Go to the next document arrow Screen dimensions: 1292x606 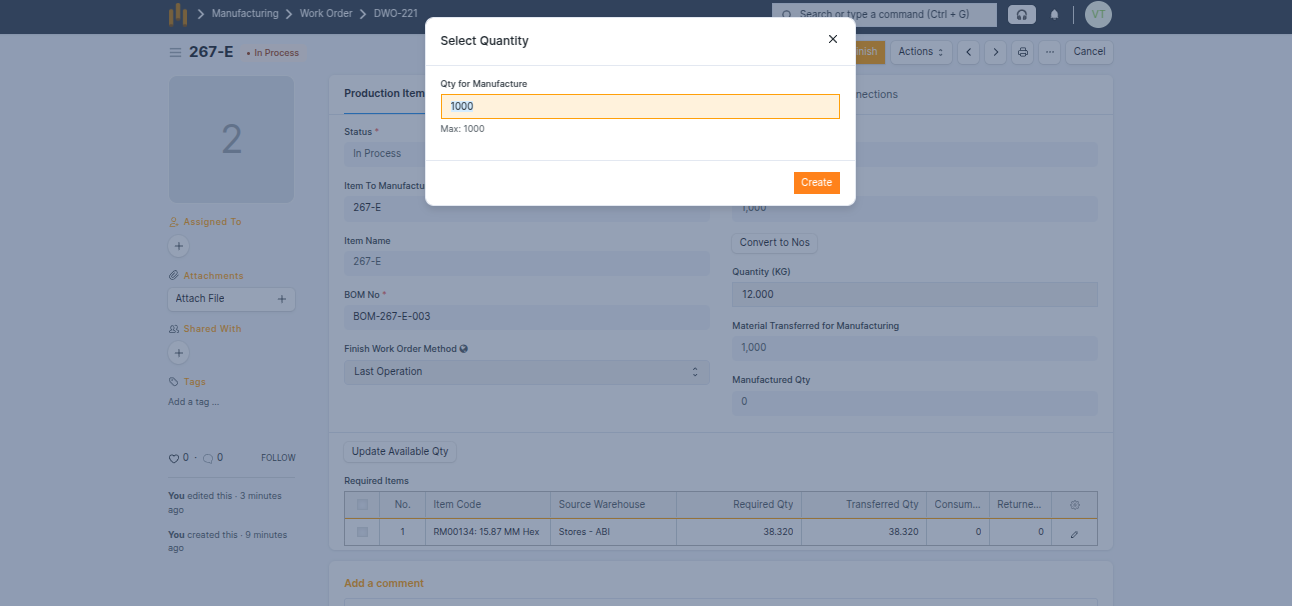[x=995, y=52]
